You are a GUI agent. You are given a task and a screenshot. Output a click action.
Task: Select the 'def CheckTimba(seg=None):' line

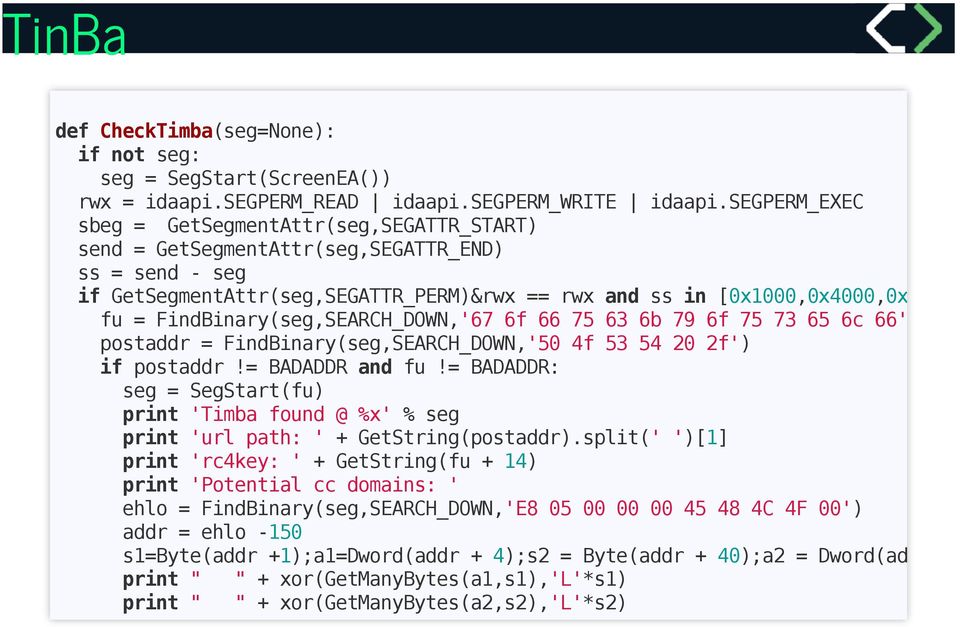pos(195,131)
